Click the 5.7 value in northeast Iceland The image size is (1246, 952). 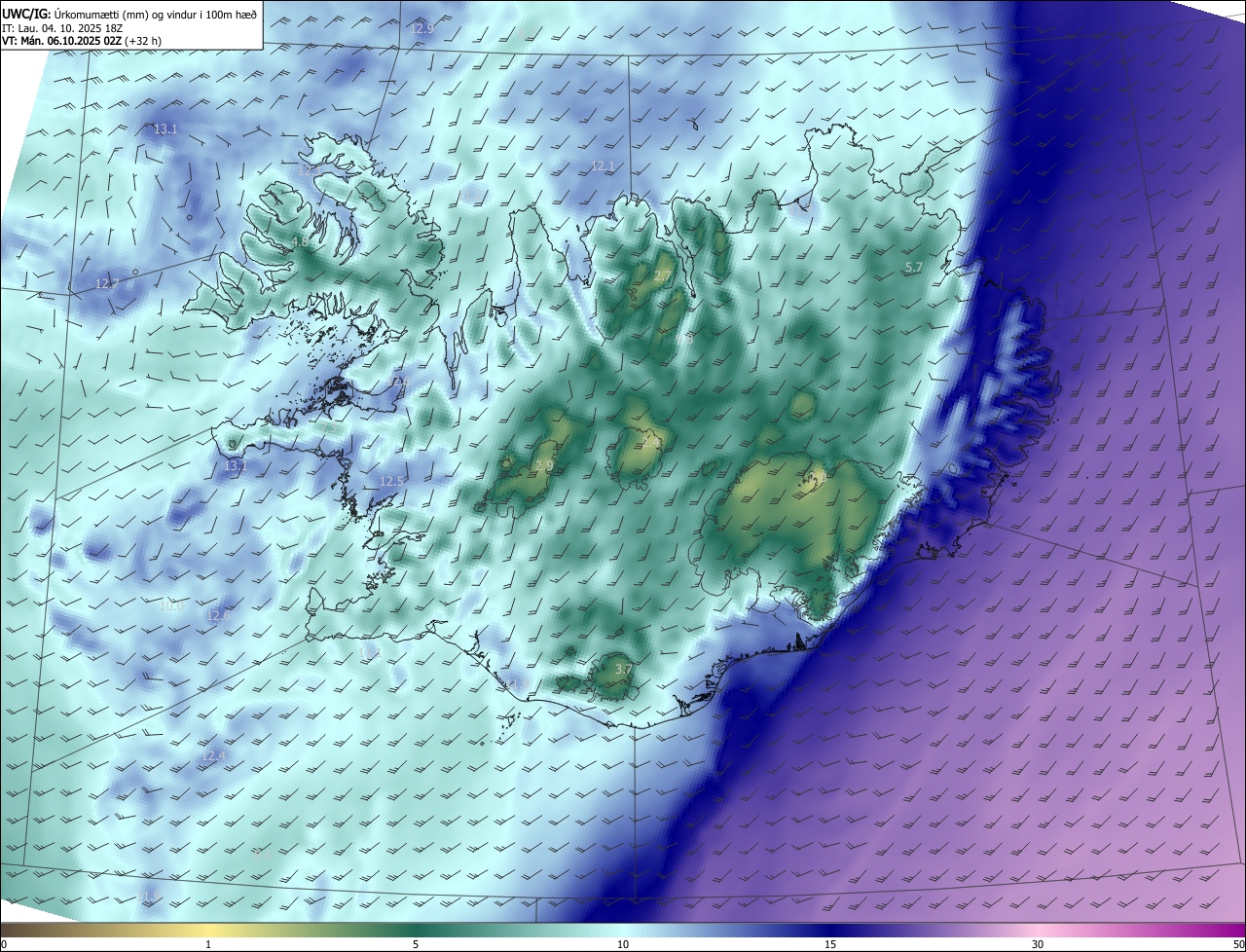pos(913,267)
